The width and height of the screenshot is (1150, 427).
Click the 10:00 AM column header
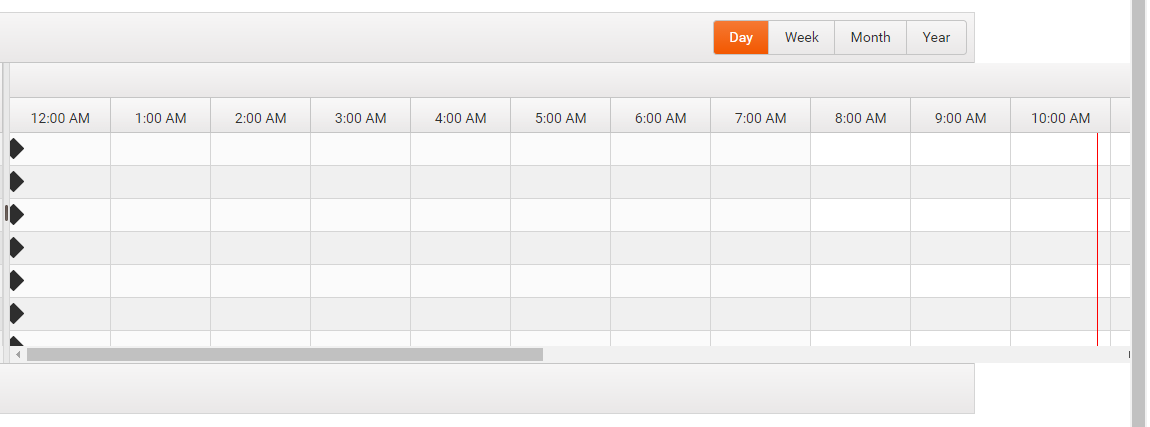pos(1061,116)
